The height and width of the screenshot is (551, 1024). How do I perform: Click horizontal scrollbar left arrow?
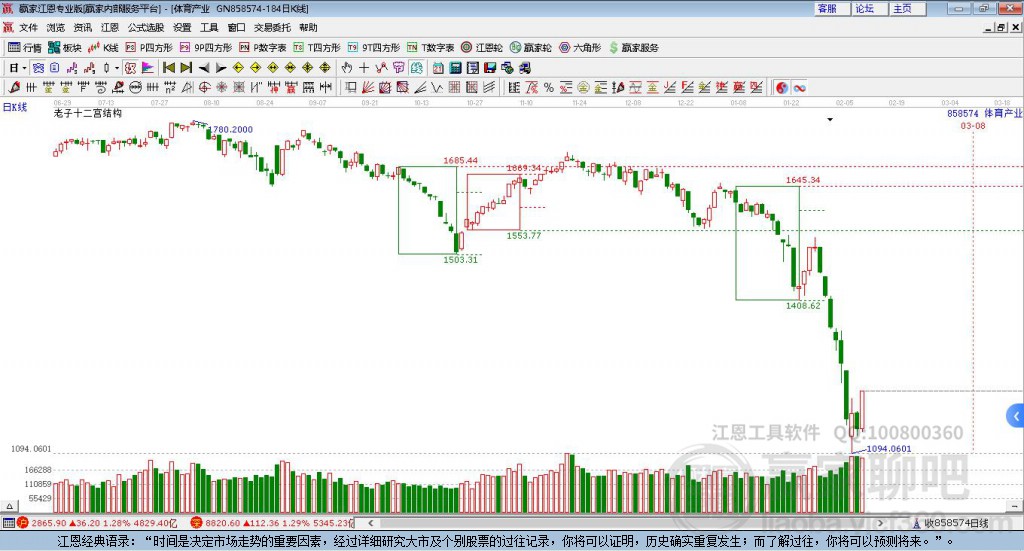370,523
